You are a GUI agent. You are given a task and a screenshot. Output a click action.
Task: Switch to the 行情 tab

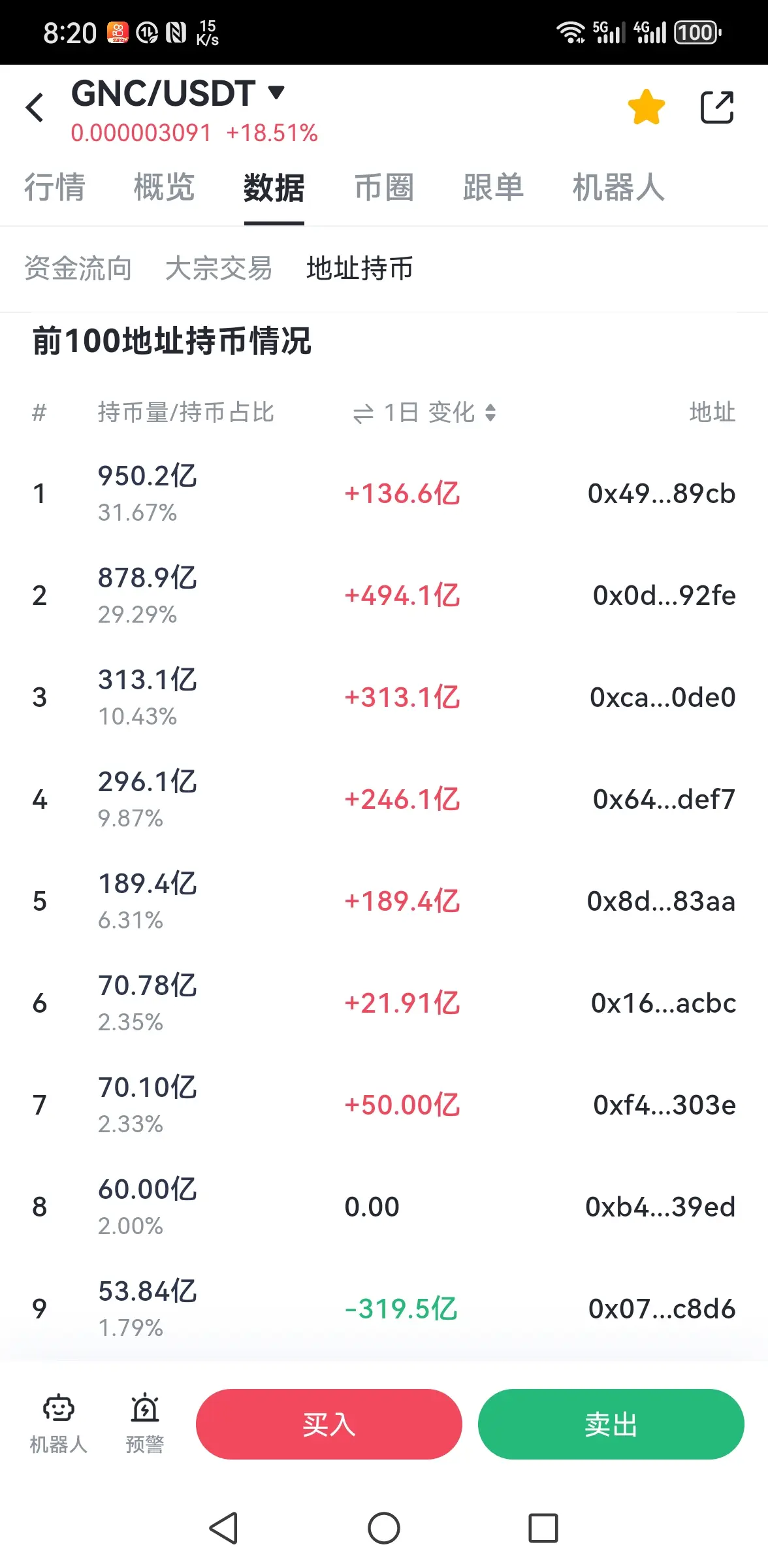[55, 188]
